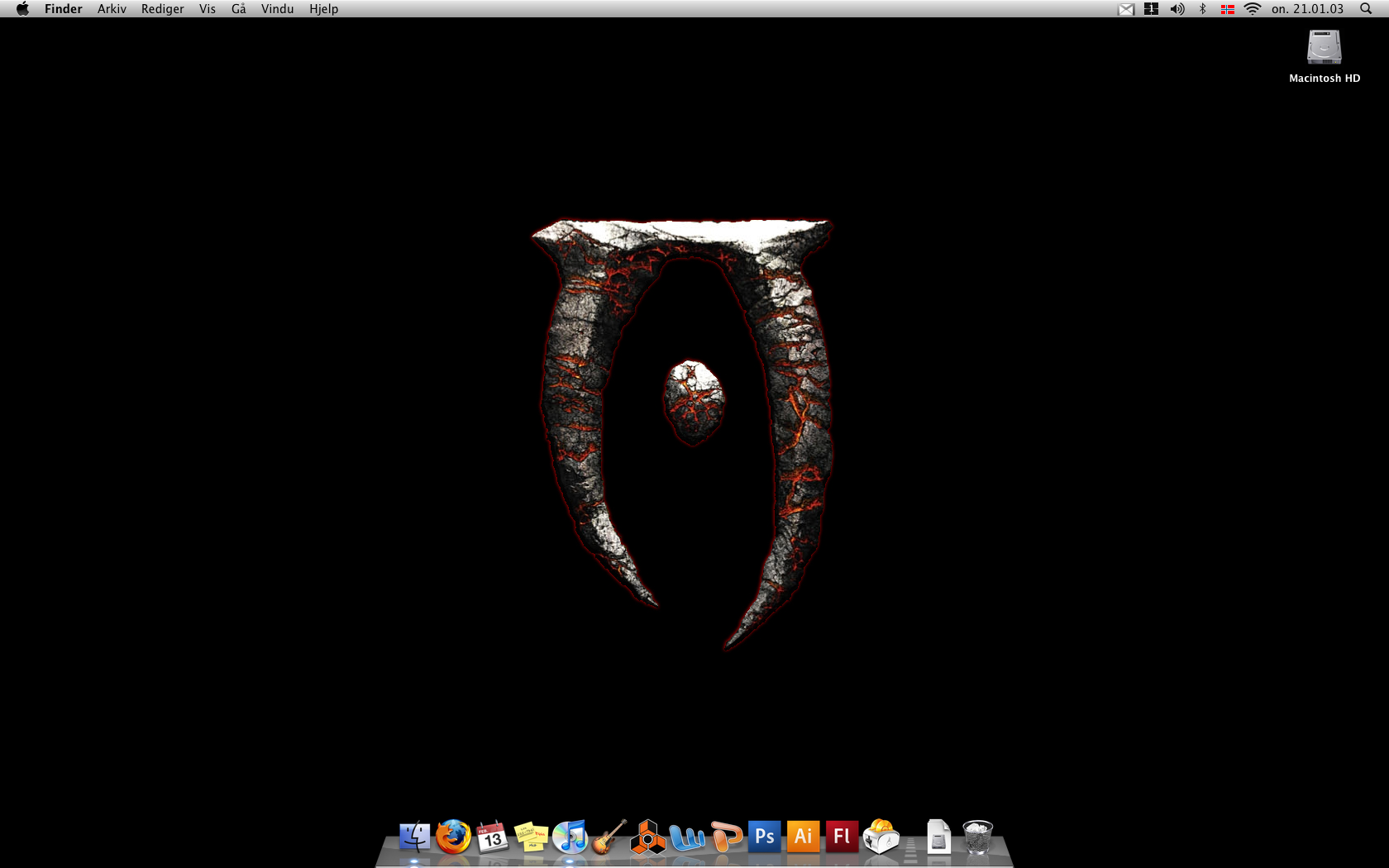Open Microsoft PowerPoint in the Dock
The width and height of the screenshot is (1389, 868).
(x=726, y=837)
